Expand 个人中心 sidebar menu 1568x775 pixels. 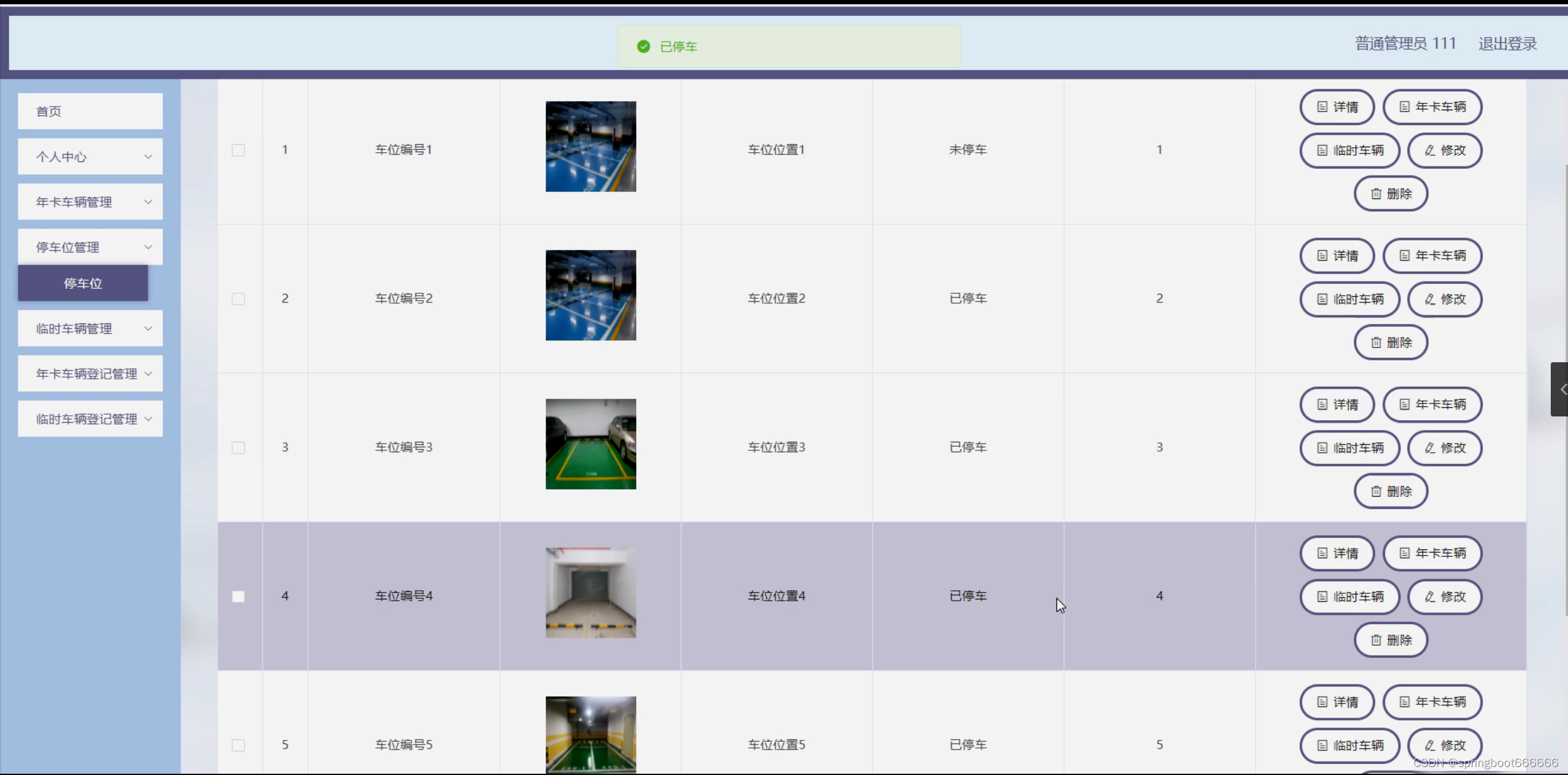click(90, 156)
